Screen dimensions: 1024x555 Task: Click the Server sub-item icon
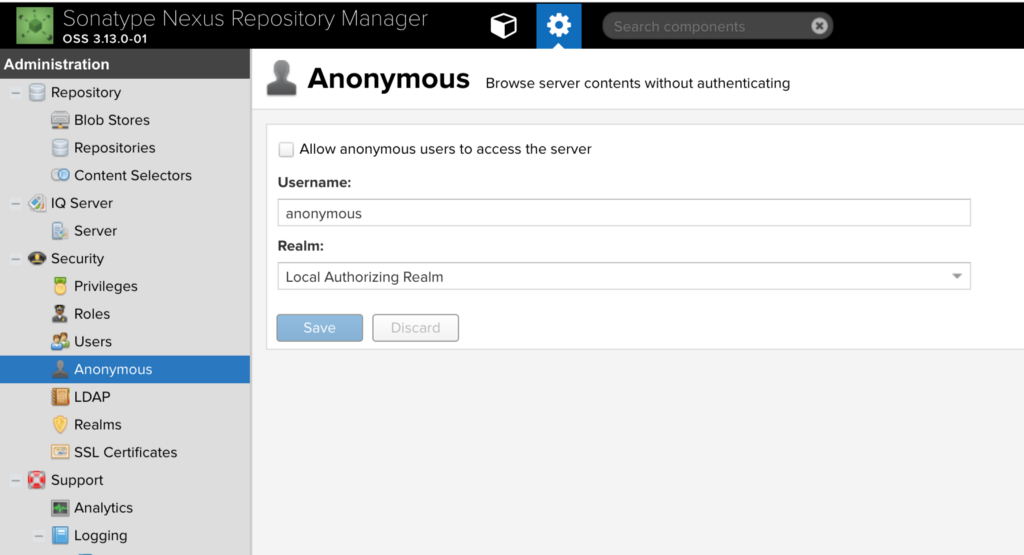[60, 230]
